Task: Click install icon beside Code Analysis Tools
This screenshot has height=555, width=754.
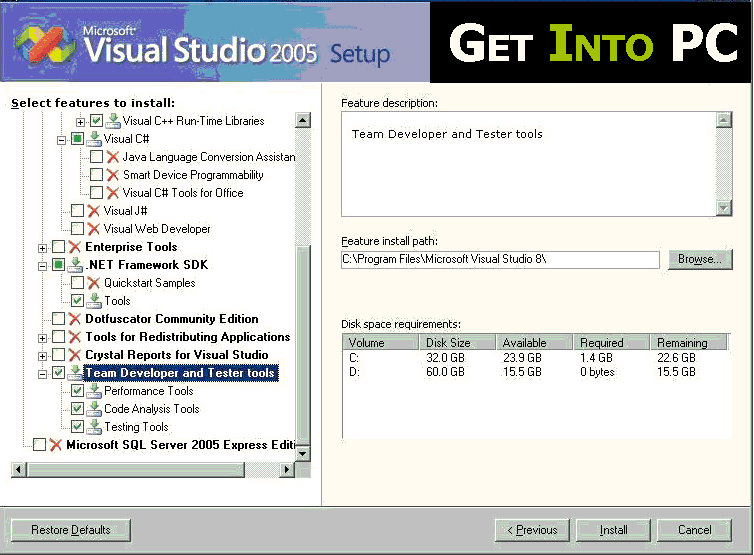Action: (x=94, y=409)
